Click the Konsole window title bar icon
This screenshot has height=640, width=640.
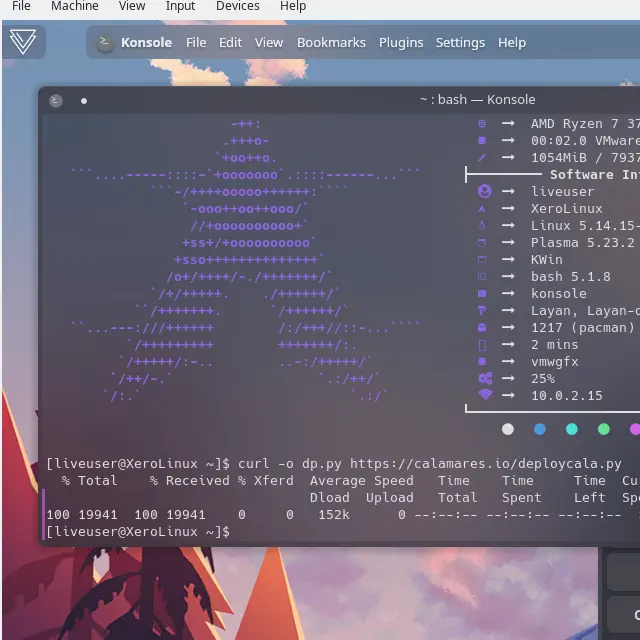(56, 101)
